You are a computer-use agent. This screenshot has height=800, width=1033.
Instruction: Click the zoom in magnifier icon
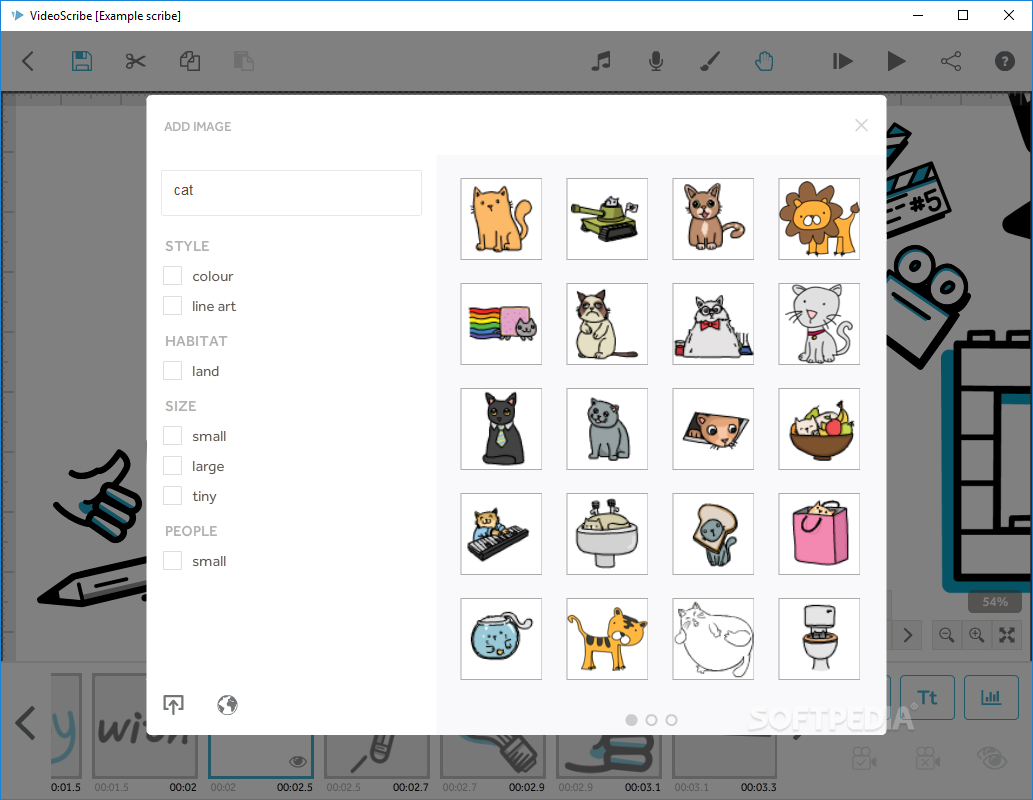coord(977,635)
